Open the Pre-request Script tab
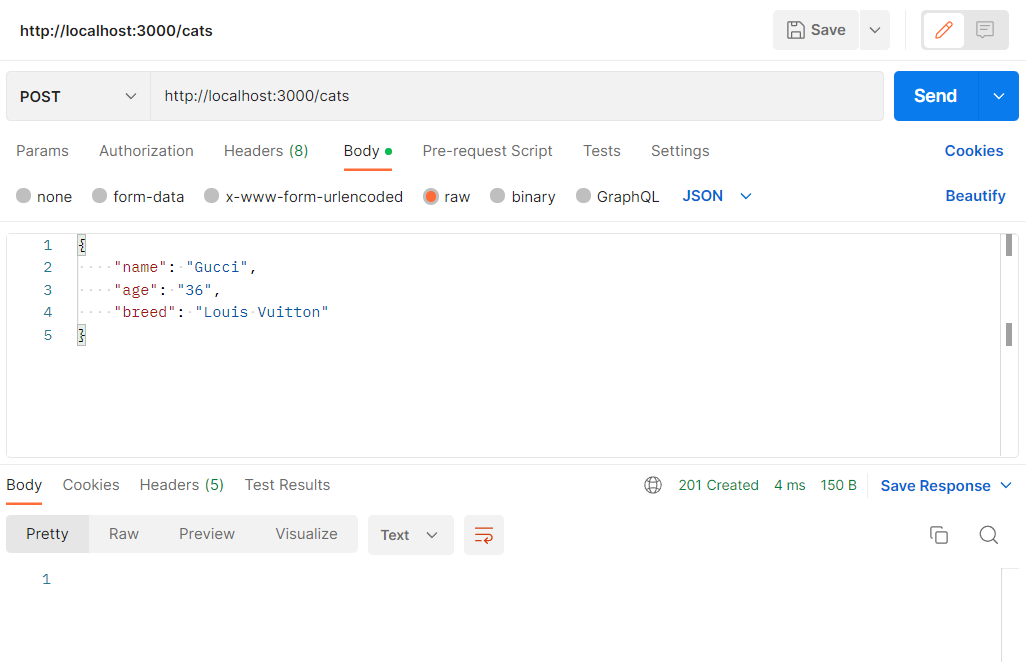1026x662 pixels. tap(487, 151)
